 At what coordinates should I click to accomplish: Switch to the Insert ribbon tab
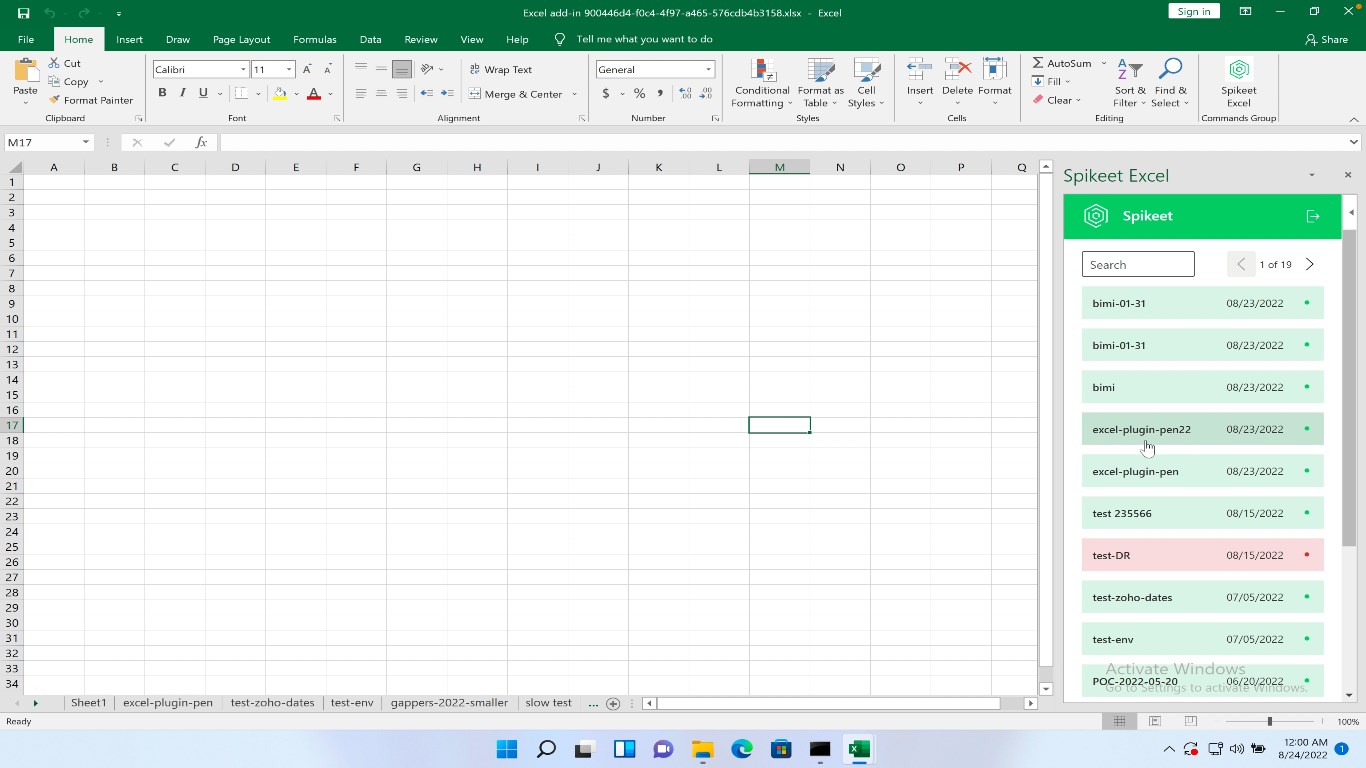click(129, 39)
